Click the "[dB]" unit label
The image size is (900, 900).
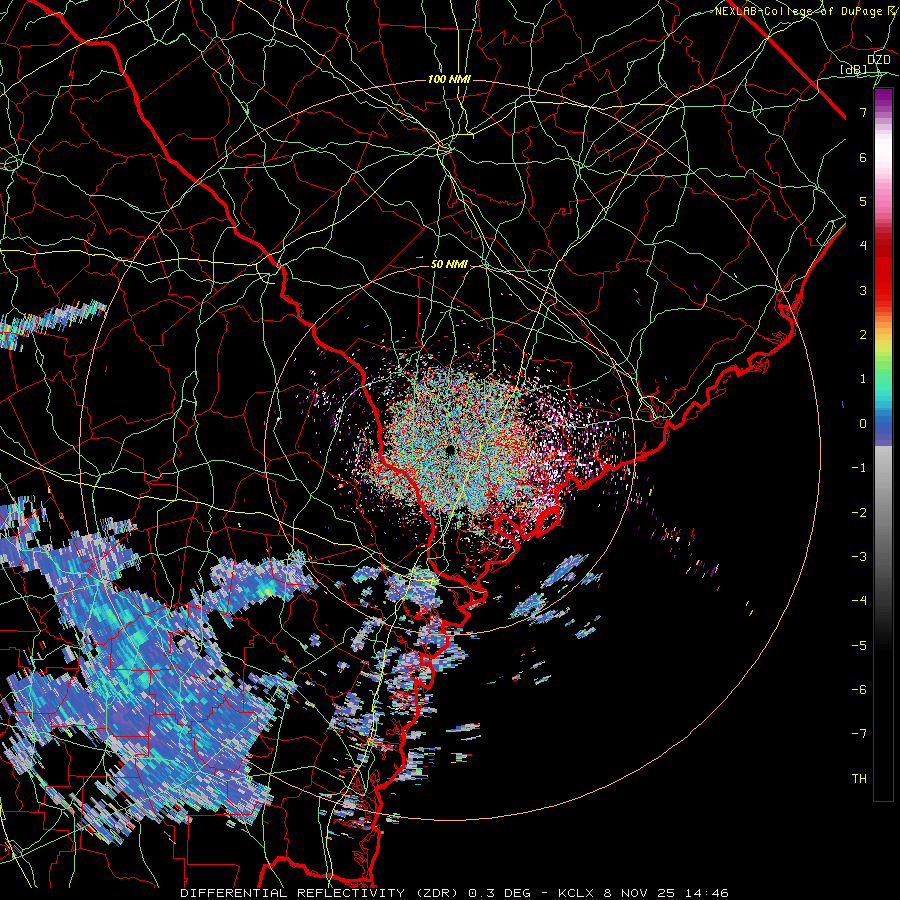point(854,70)
